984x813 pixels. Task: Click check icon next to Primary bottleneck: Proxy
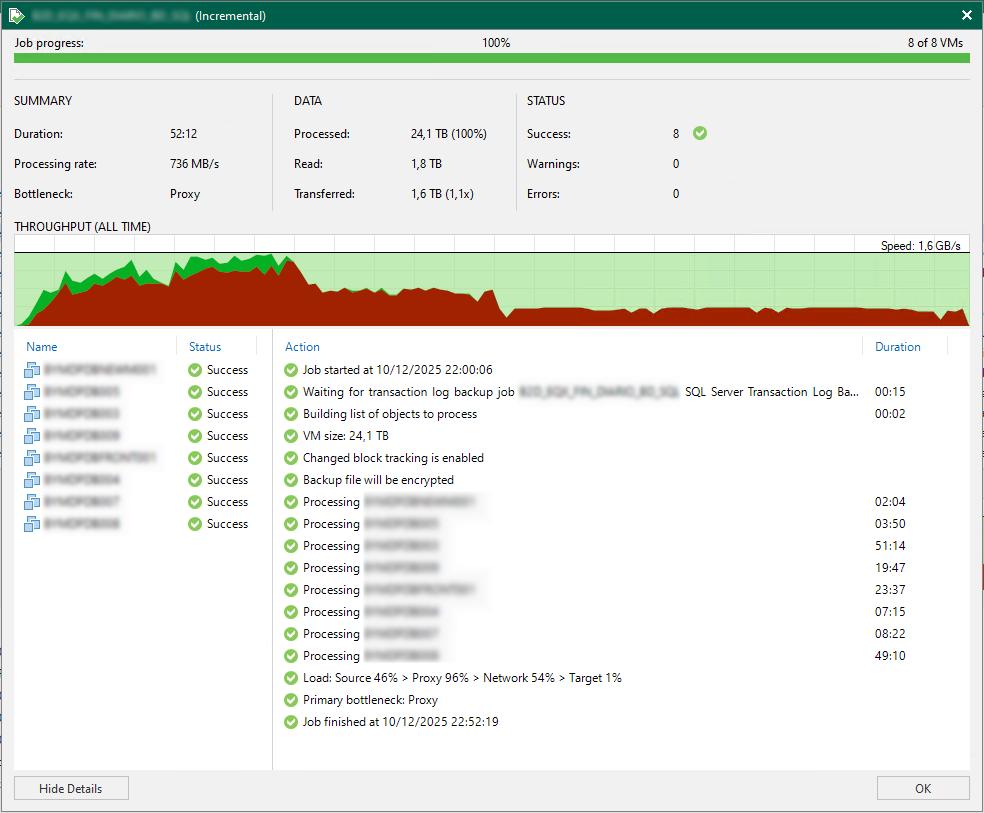[291, 700]
